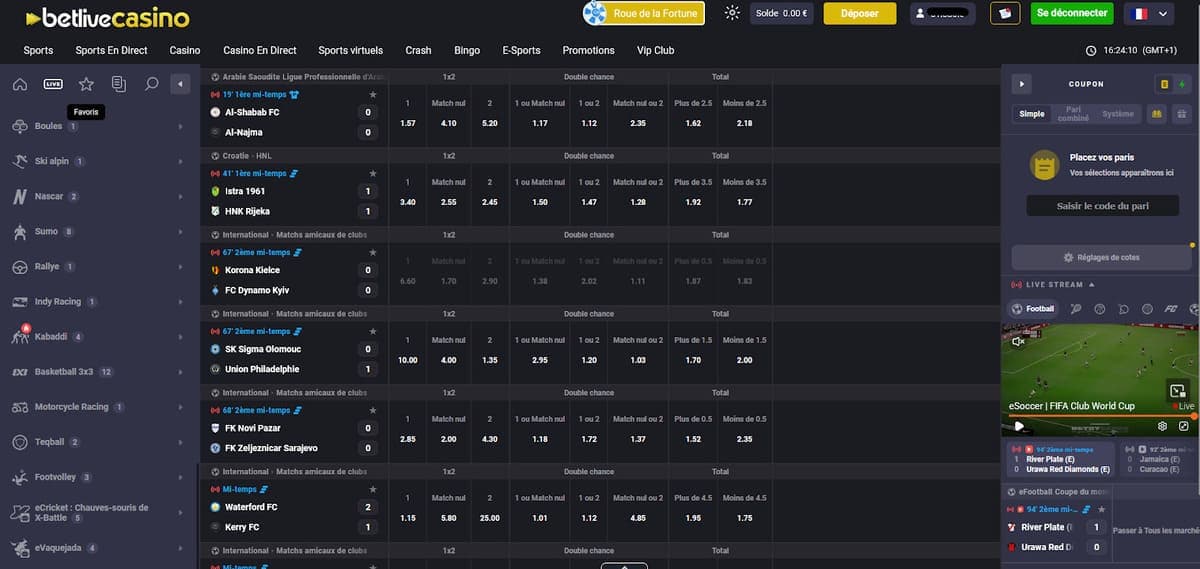Open the Home icon in sidebar
This screenshot has height=569, width=1200.
20,84
